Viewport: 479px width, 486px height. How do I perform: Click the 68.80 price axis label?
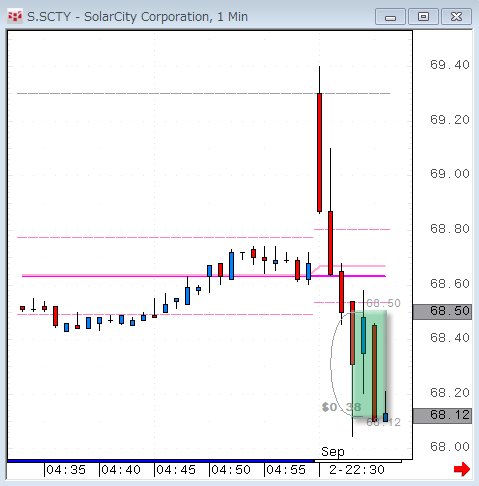click(450, 229)
